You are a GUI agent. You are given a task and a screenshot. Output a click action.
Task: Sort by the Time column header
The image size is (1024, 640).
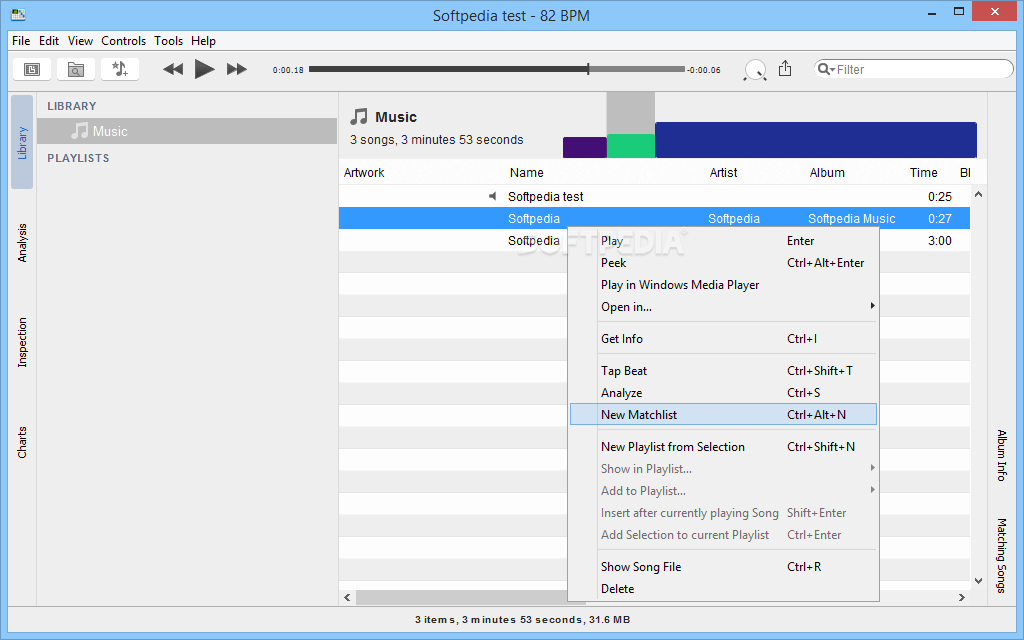pyautogui.click(x=923, y=172)
